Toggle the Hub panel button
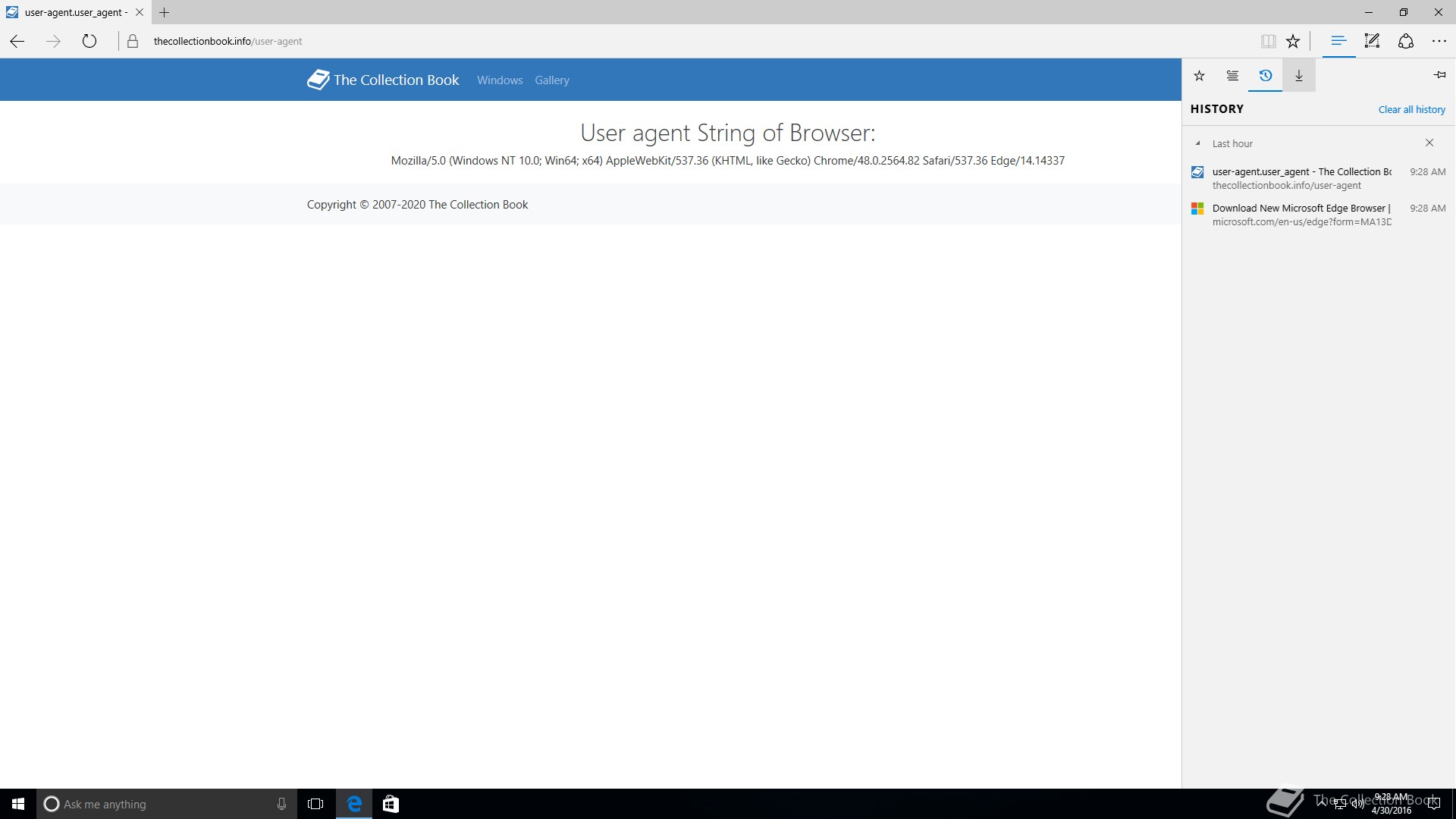 tap(1338, 41)
